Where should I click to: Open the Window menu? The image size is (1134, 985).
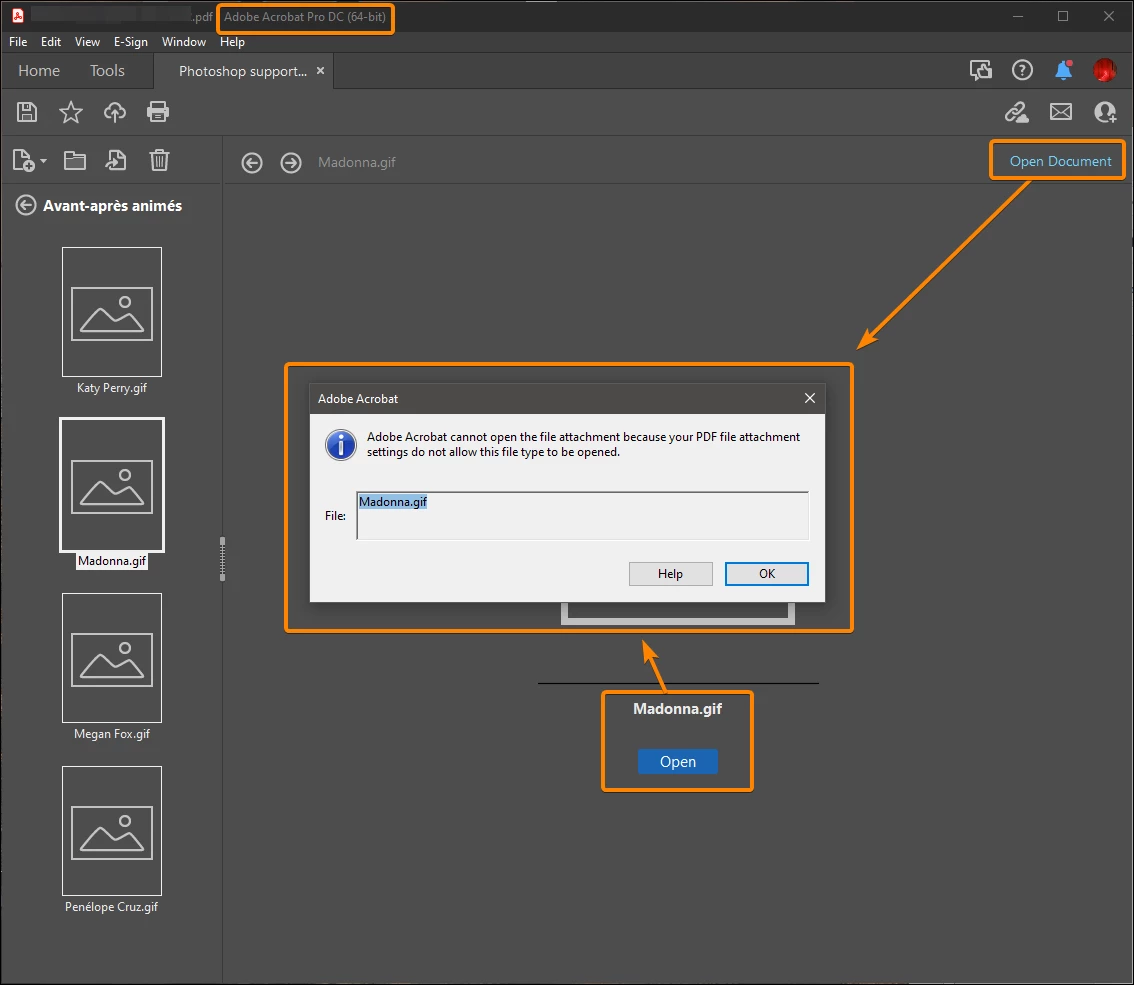point(184,42)
